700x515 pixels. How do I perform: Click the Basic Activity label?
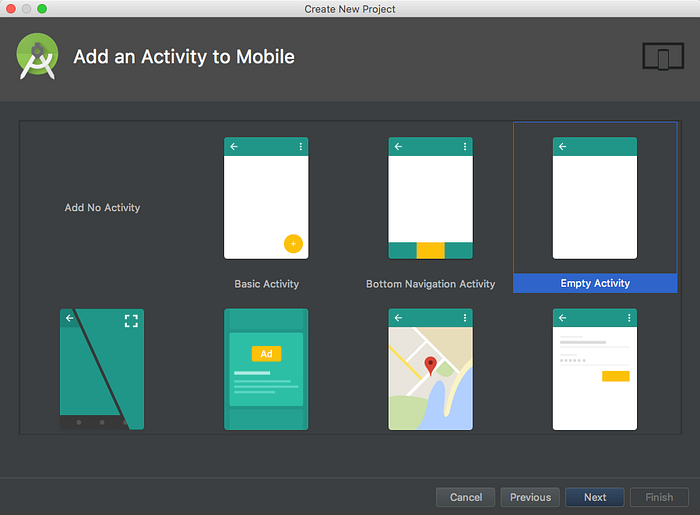pos(267,284)
